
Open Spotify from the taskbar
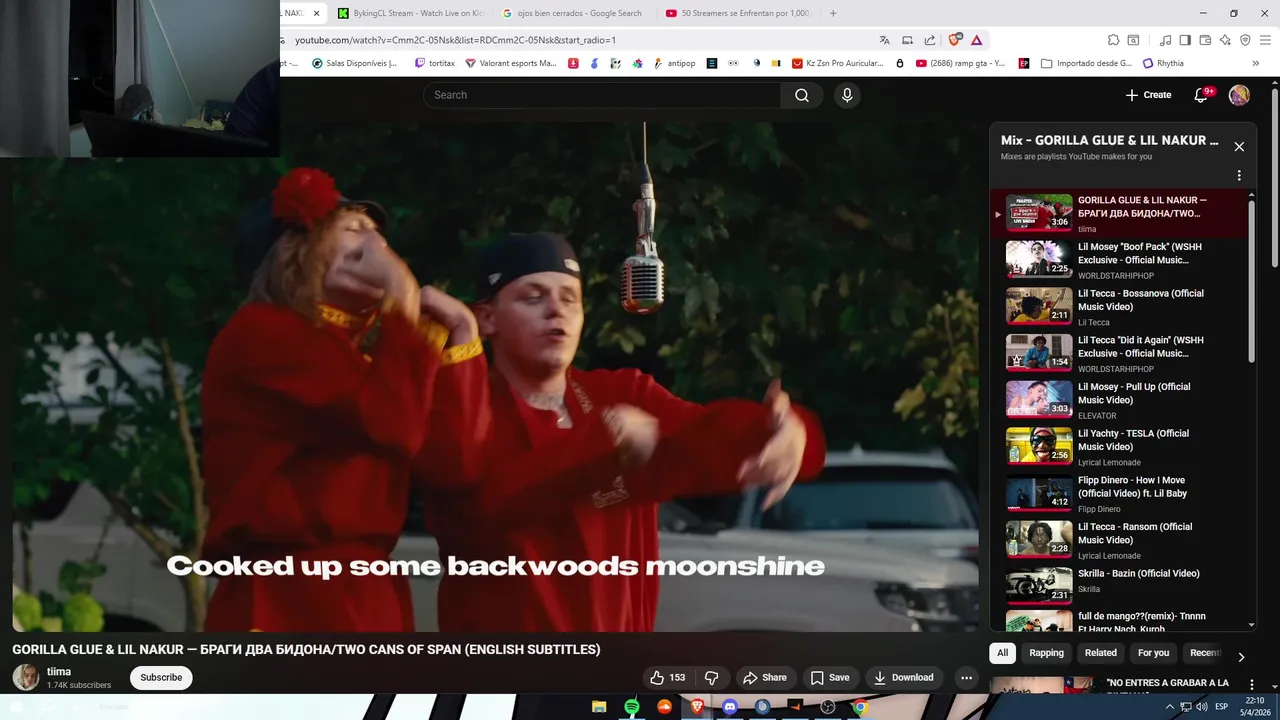(x=632, y=707)
